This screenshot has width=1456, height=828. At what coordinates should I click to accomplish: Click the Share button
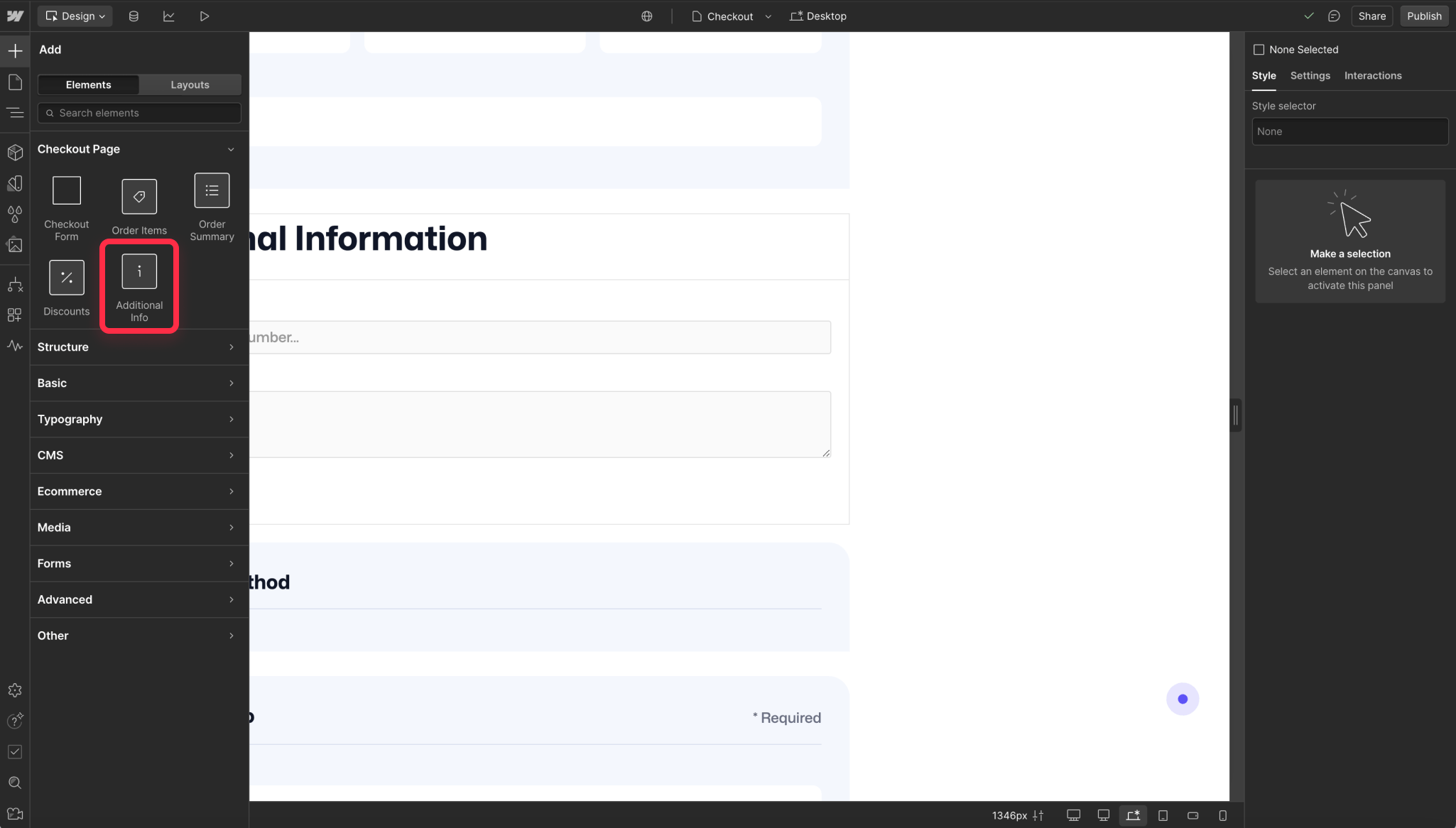pos(1372,16)
